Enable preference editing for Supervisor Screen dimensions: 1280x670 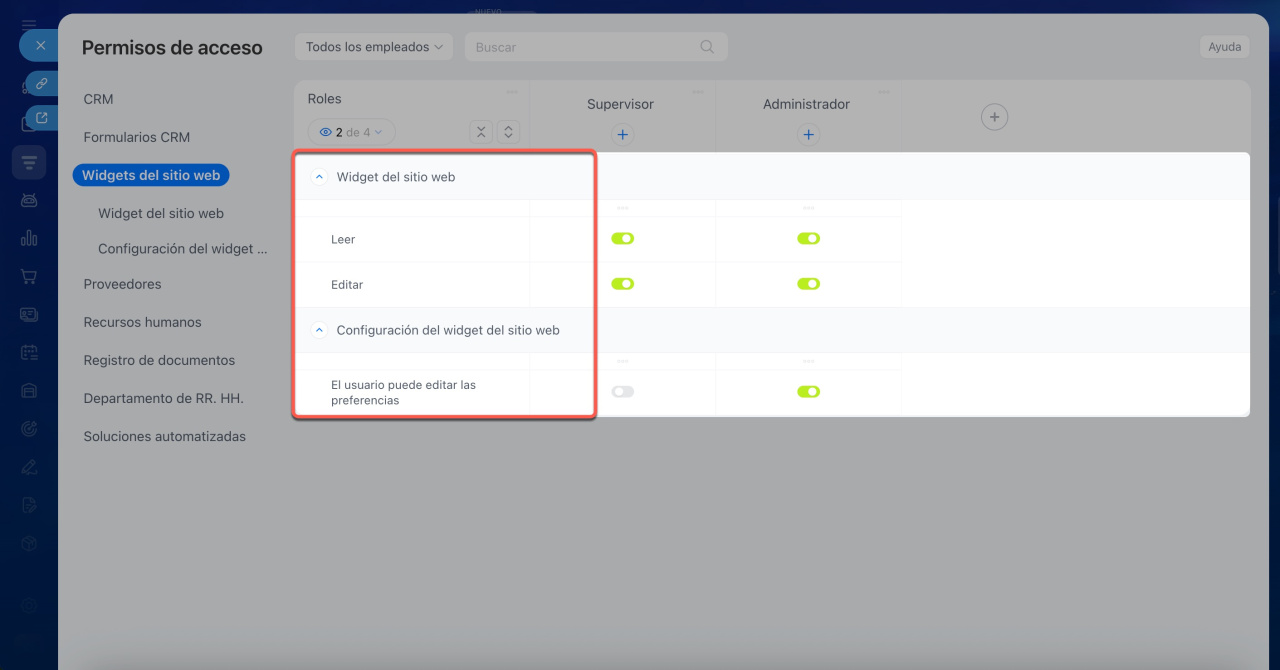pos(622,392)
